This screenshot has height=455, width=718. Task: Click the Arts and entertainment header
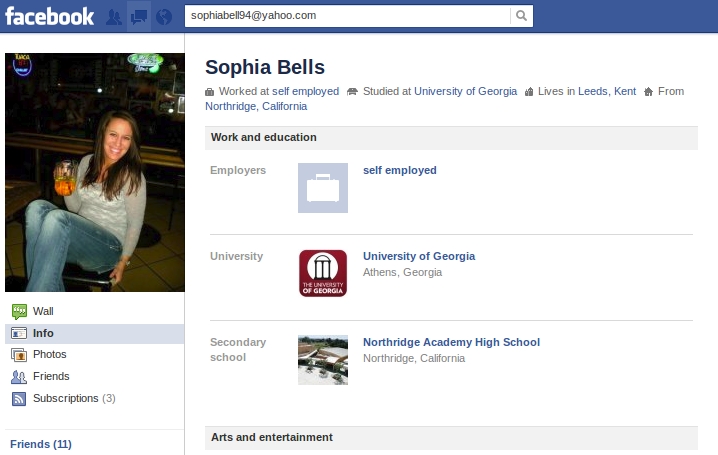[451, 438]
